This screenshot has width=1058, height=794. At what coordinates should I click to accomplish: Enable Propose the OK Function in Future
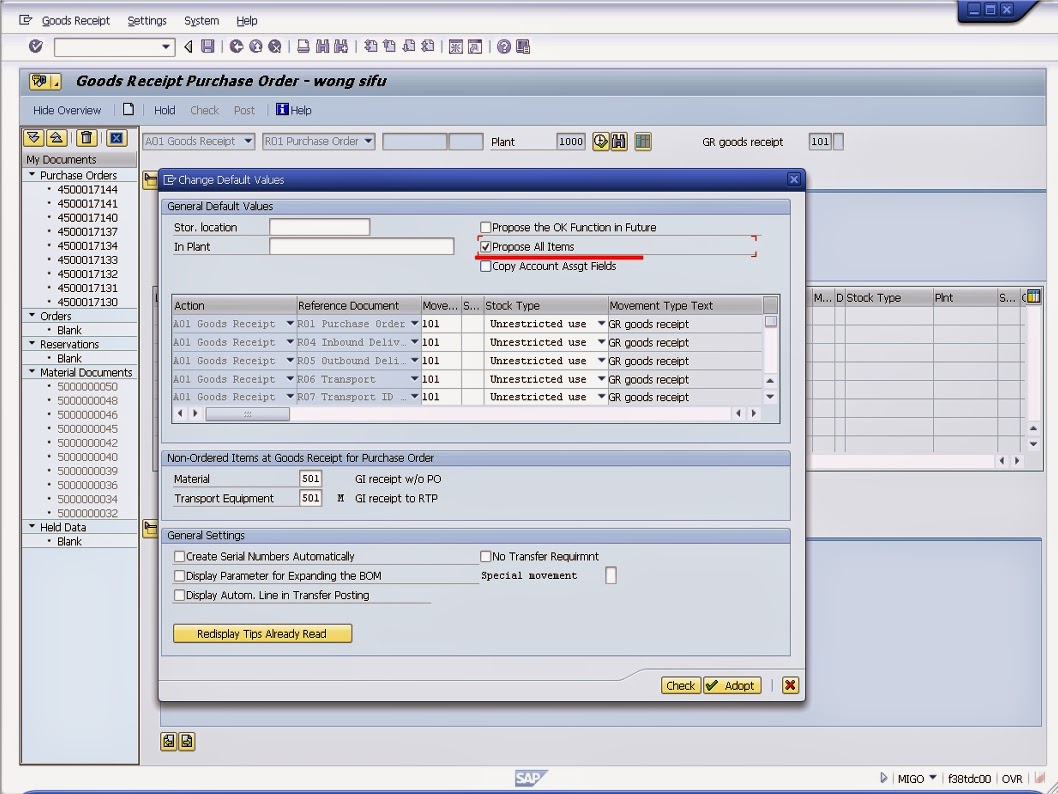[486, 227]
